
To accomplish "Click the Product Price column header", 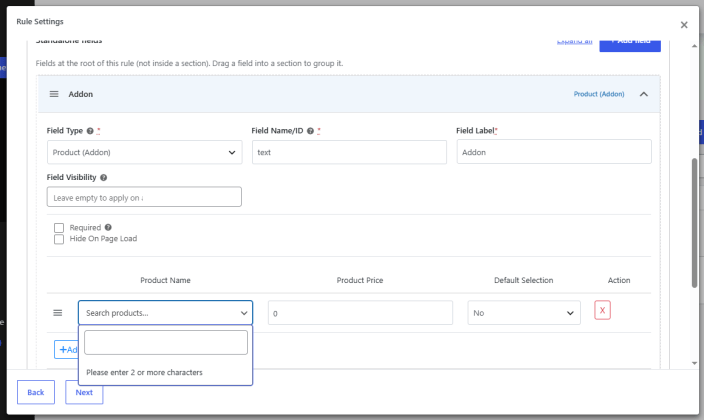I will (360, 280).
